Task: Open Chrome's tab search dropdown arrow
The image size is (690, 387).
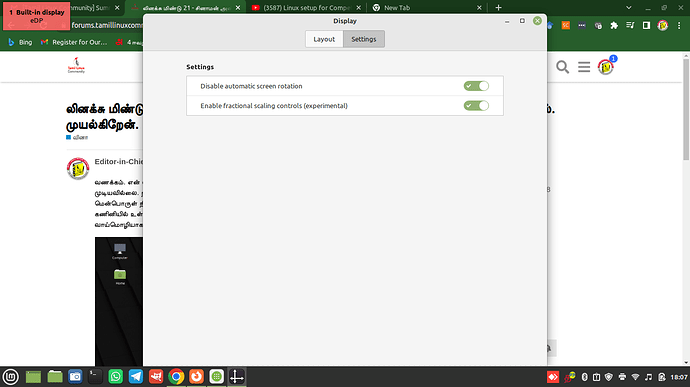Action: (629, 7)
